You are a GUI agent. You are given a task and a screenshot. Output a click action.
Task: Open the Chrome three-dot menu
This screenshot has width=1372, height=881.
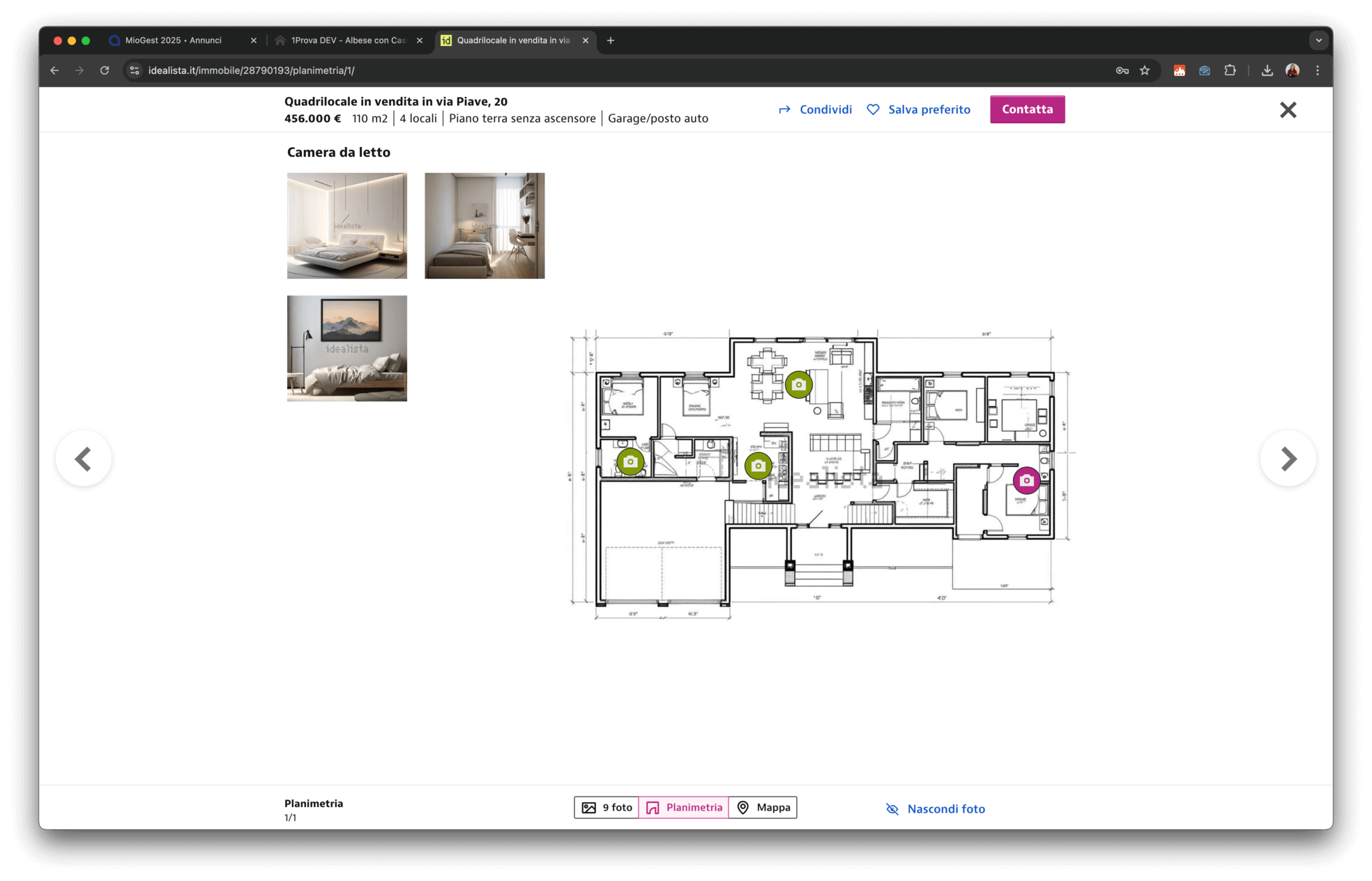[x=1318, y=70]
